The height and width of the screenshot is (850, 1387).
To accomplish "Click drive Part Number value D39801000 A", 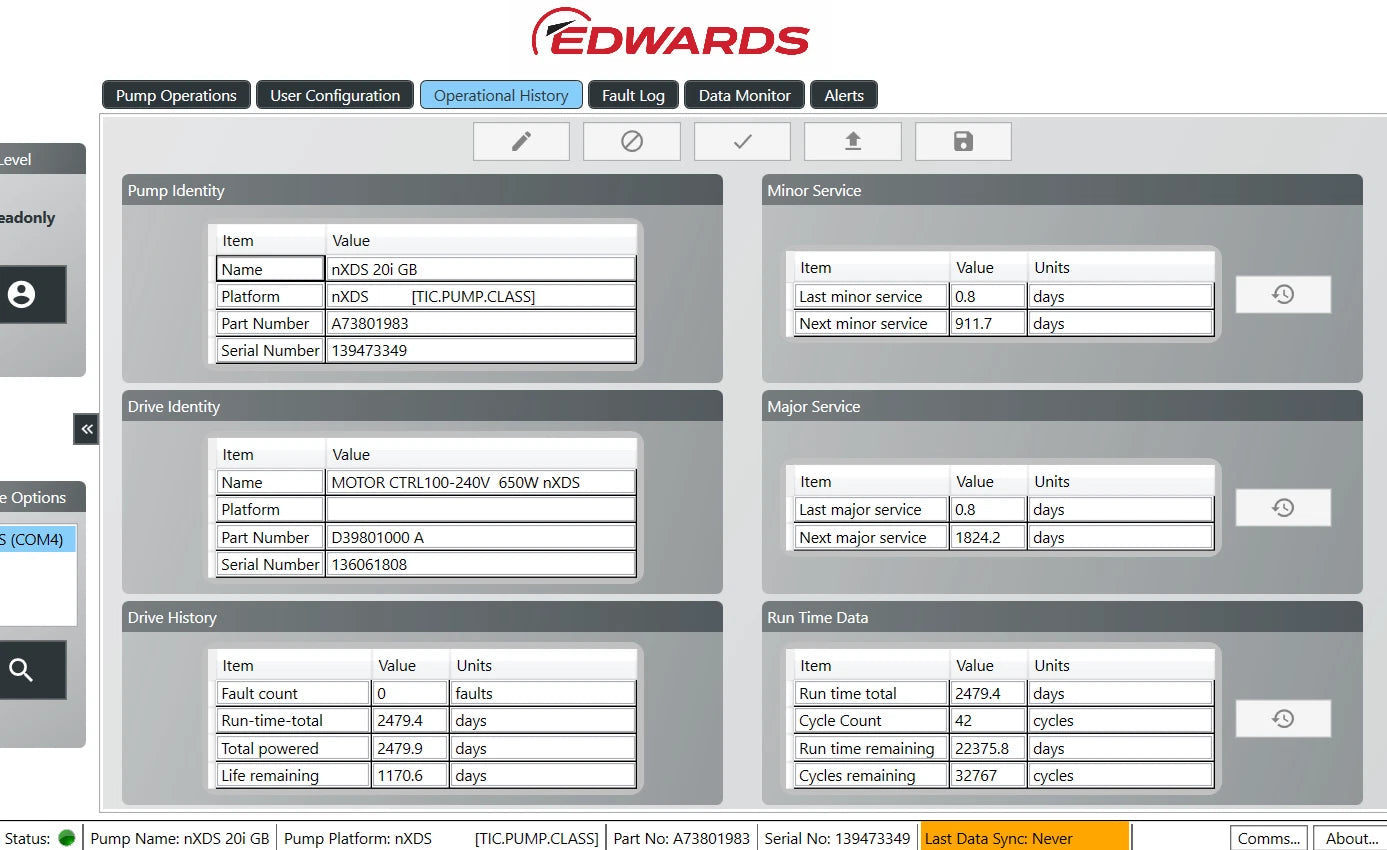I will (481, 537).
